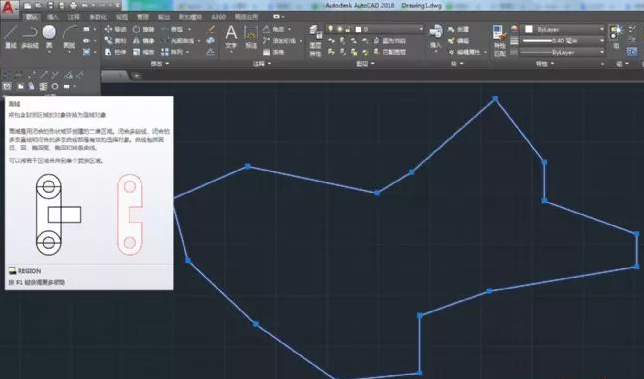The height and width of the screenshot is (379, 644).
Task: Click the Rotate (旋转) tool
Action: click(x=143, y=30)
